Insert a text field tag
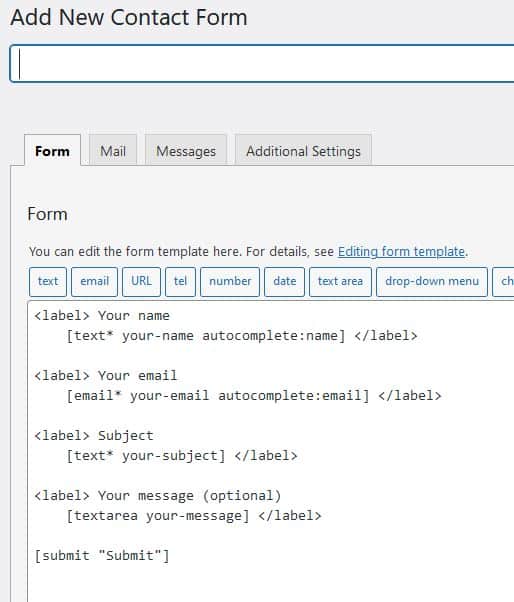This screenshot has width=514, height=602. click(48, 281)
